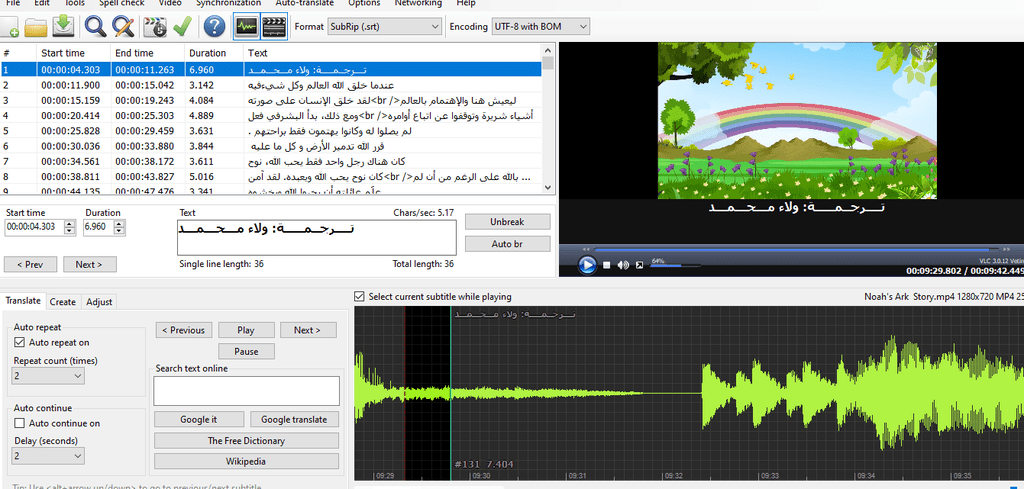
Task: Open the Synchronization menu
Action: [x=228, y=3]
